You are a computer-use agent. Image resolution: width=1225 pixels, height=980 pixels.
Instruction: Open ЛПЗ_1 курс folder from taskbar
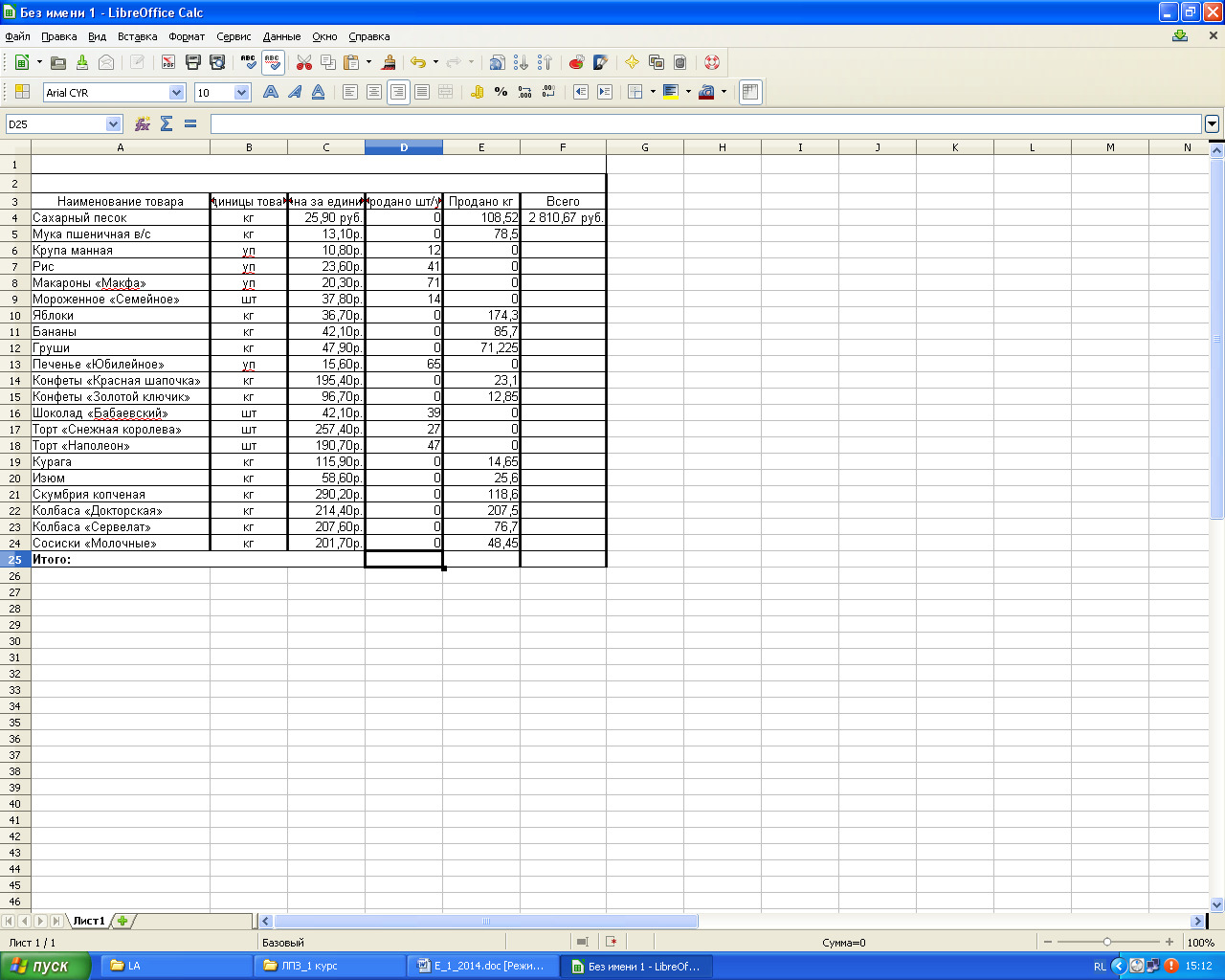(x=330, y=966)
